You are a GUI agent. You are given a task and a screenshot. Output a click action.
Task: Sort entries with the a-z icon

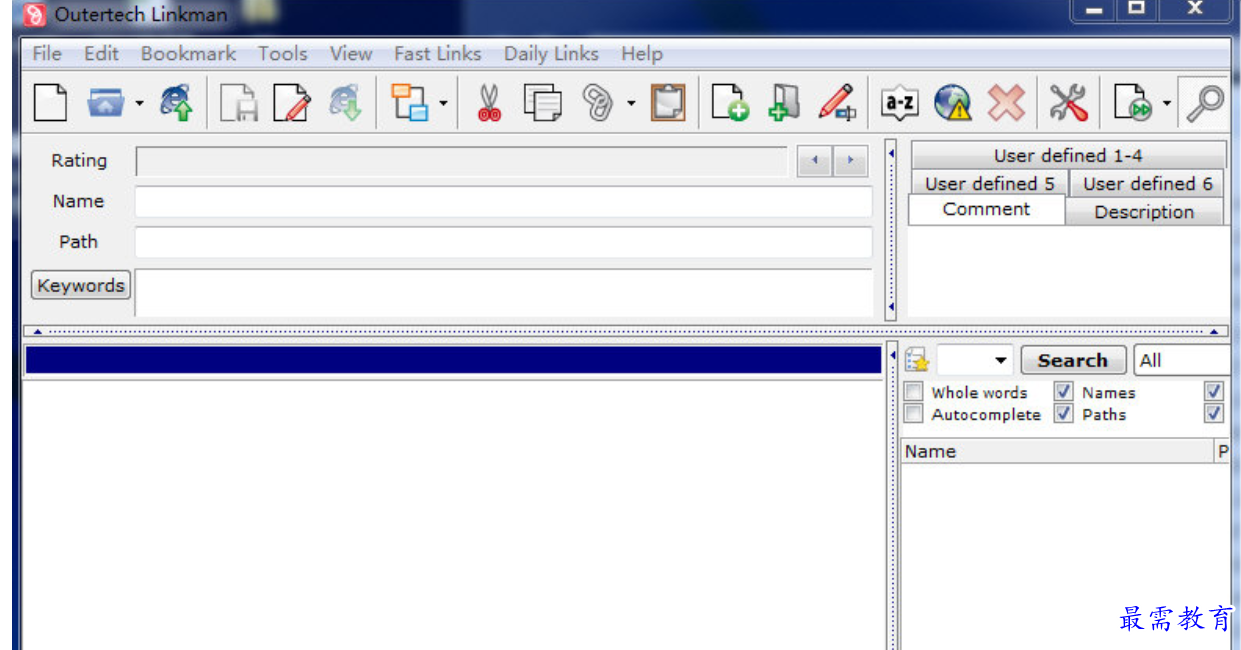(899, 103)
